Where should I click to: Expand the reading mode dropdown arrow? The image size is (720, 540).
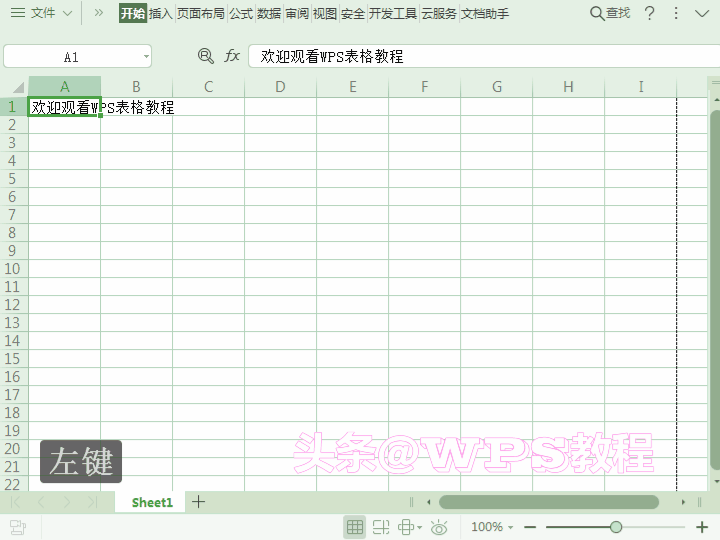[419, 527]
